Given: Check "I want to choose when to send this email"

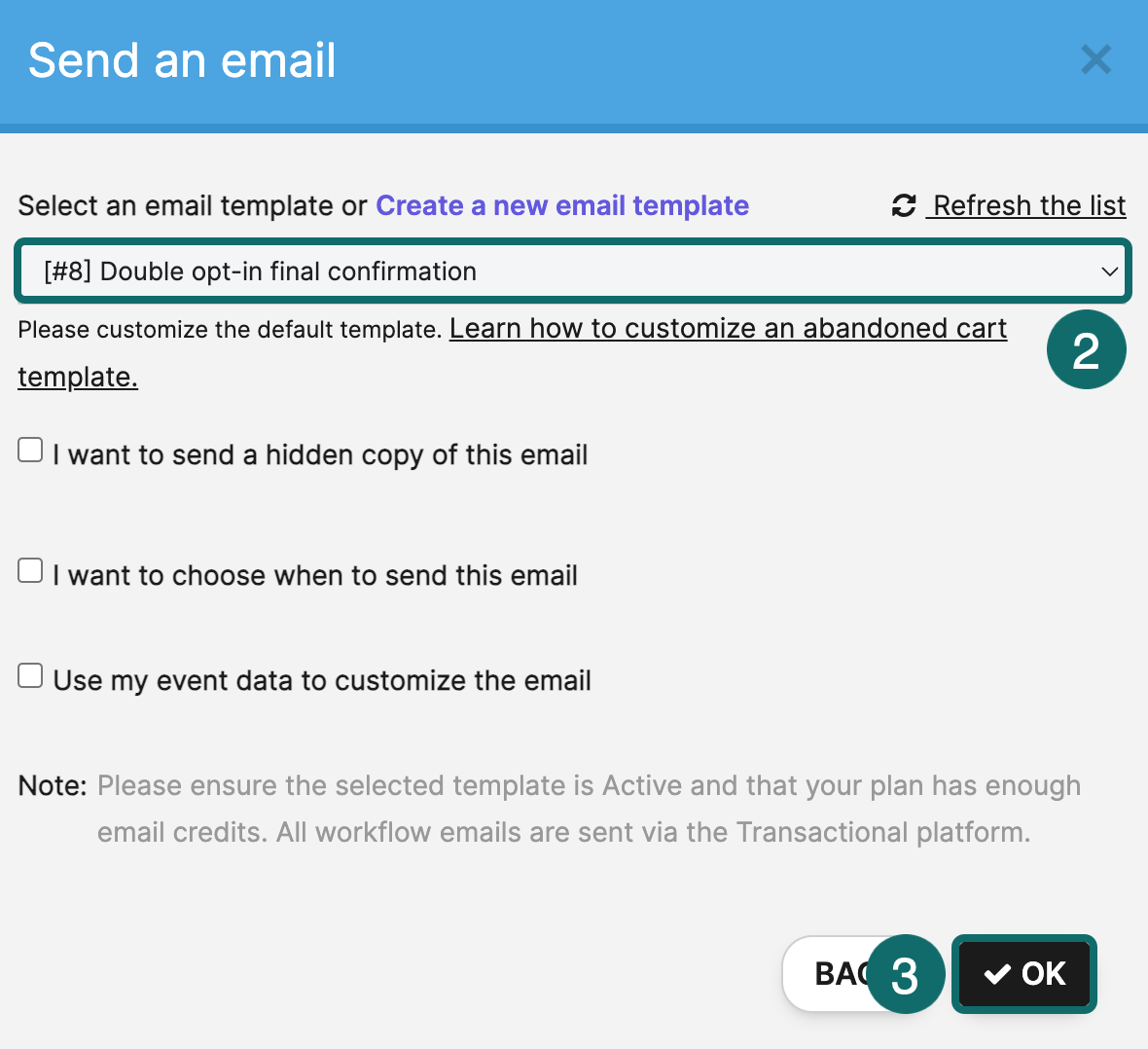Looking at the screenshot, I should (29, 569).
